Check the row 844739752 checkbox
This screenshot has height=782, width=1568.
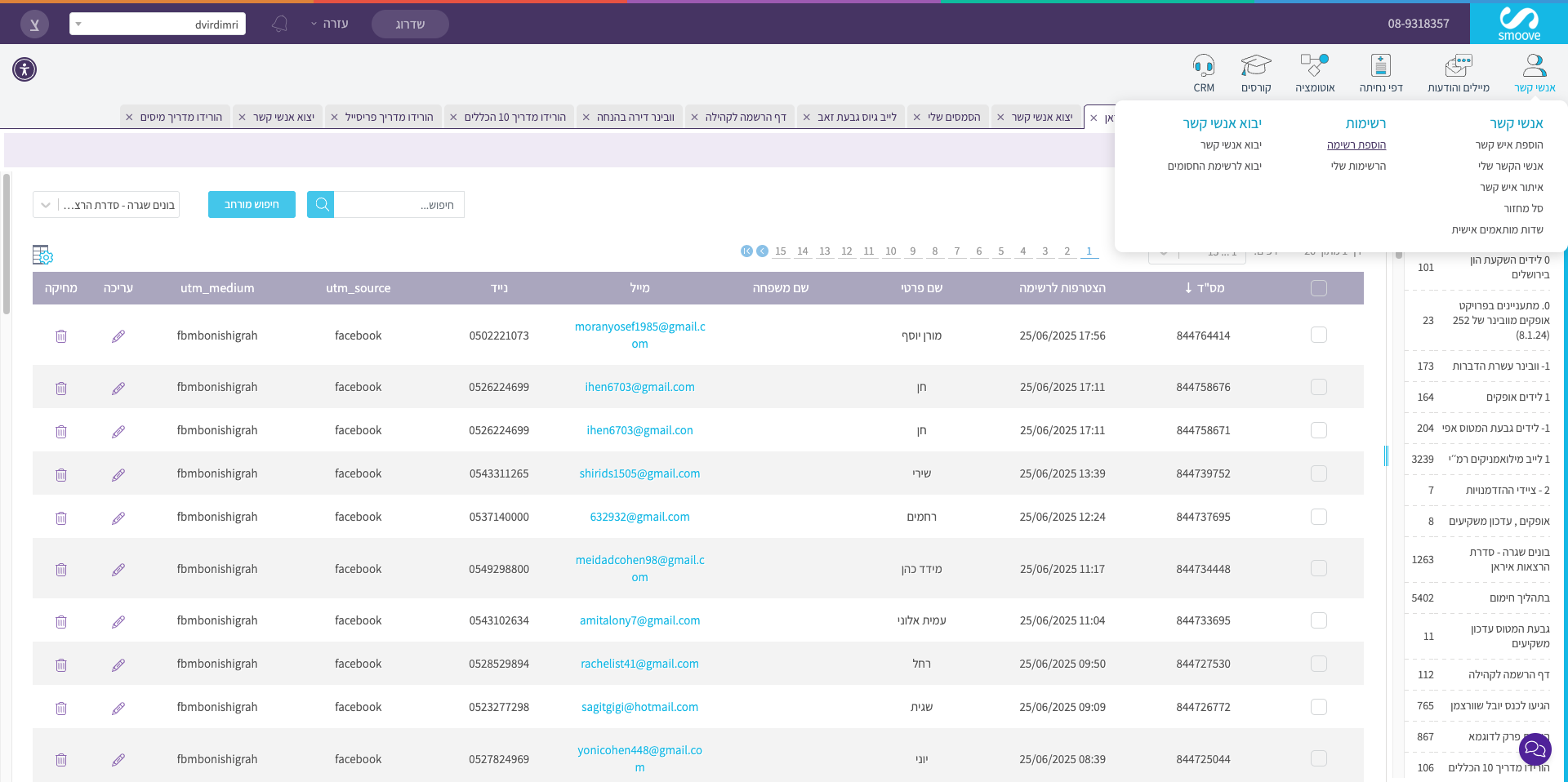(x=1318, y=473)
